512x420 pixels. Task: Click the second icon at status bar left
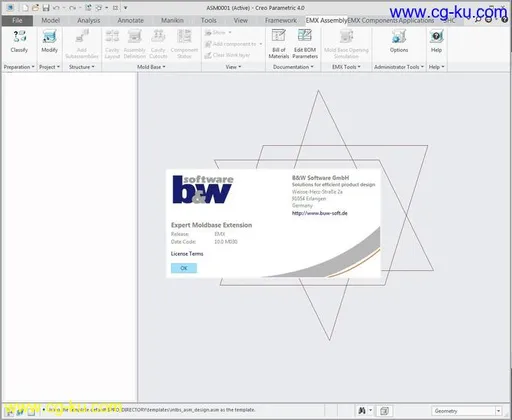[20, 412]
